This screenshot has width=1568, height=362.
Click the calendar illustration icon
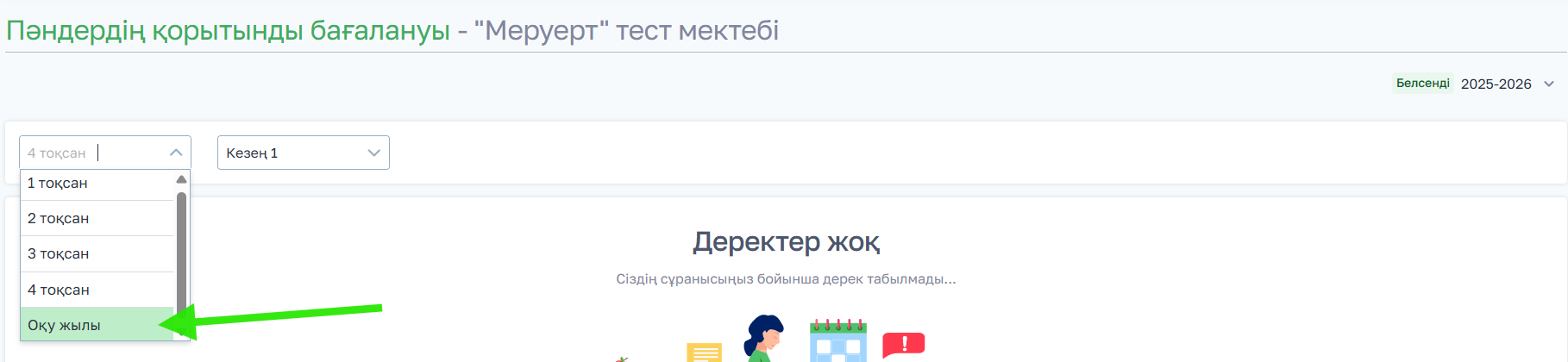837,340
